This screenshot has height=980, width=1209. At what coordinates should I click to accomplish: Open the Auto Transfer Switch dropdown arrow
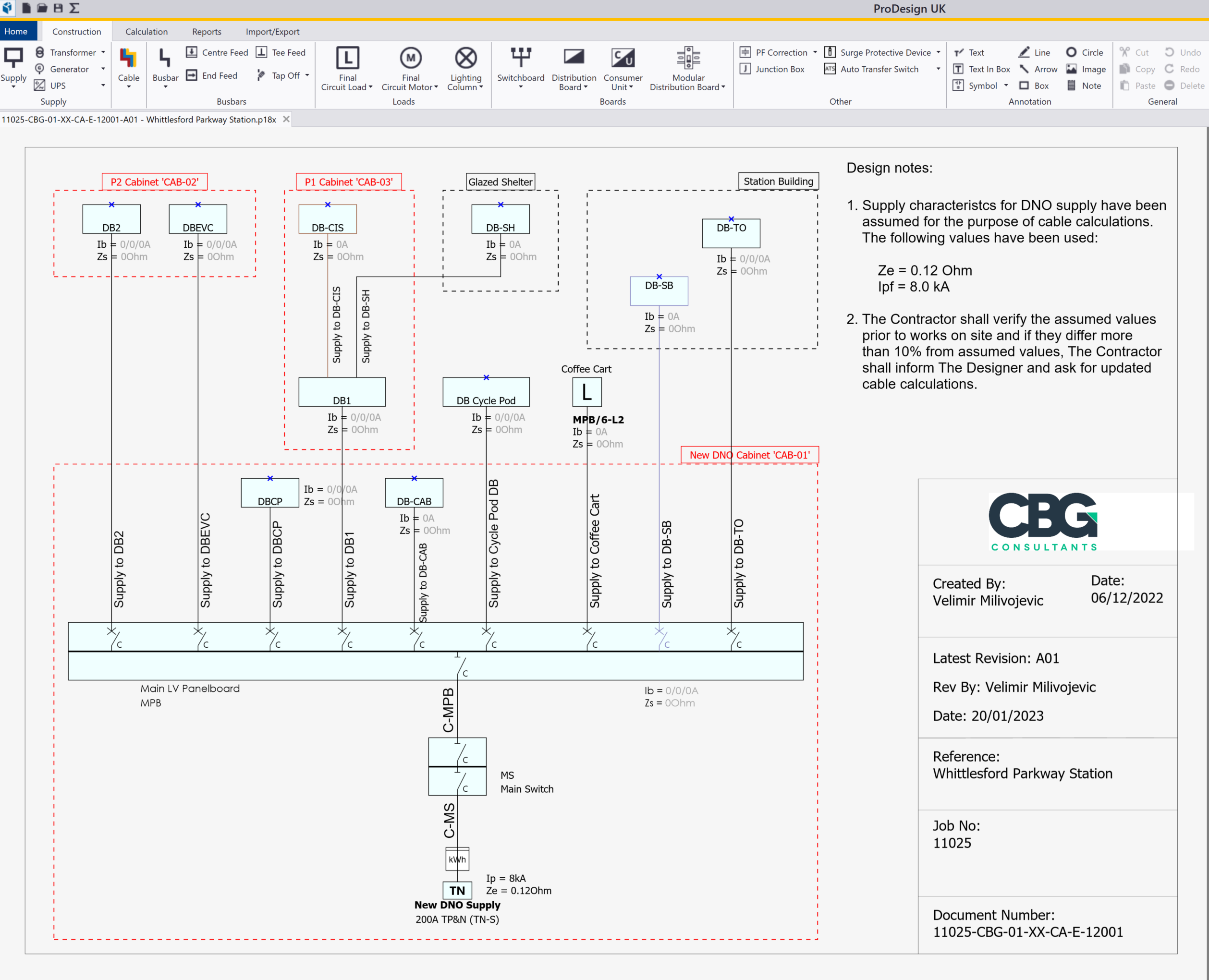click(939, 69)
